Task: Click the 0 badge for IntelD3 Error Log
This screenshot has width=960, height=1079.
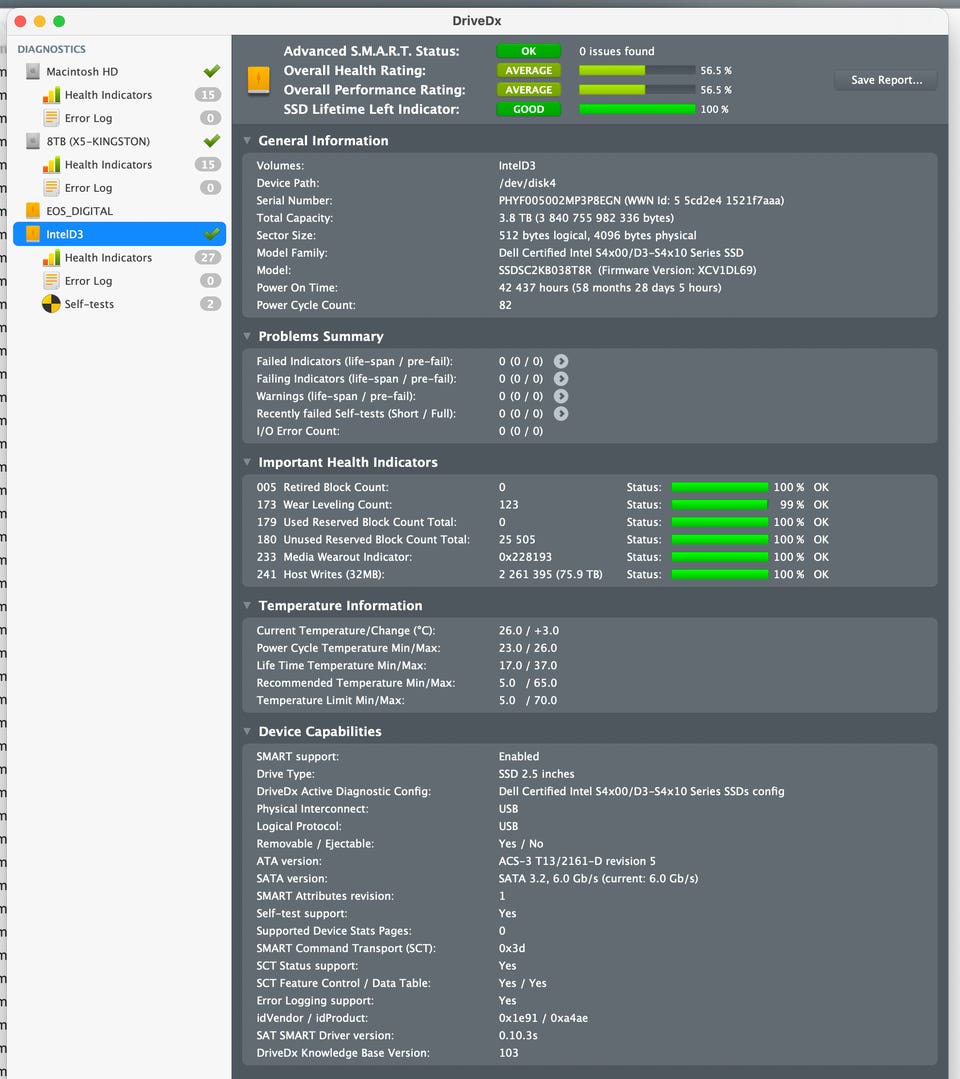Action: pyautogui.click(x=211, y=281)
